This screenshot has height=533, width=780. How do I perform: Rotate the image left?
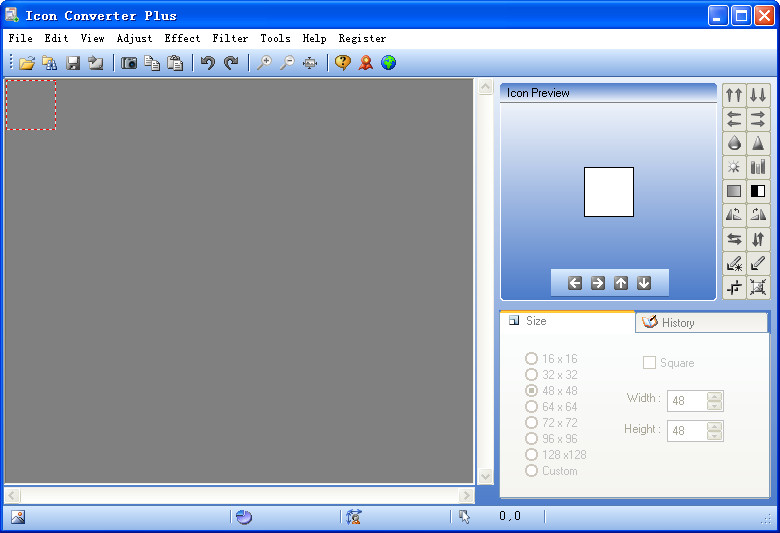734,215
